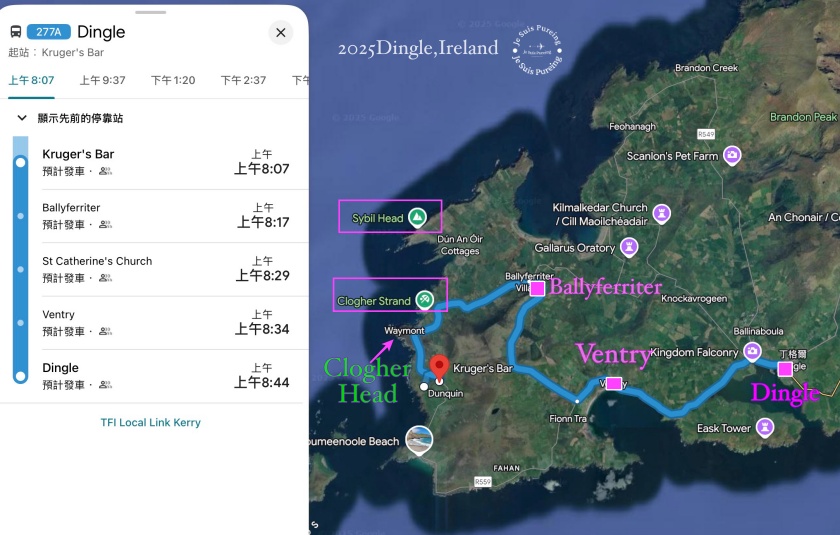
Task: Open the TFI Local Link Kerry link
Action: click(x=151, y=422)
